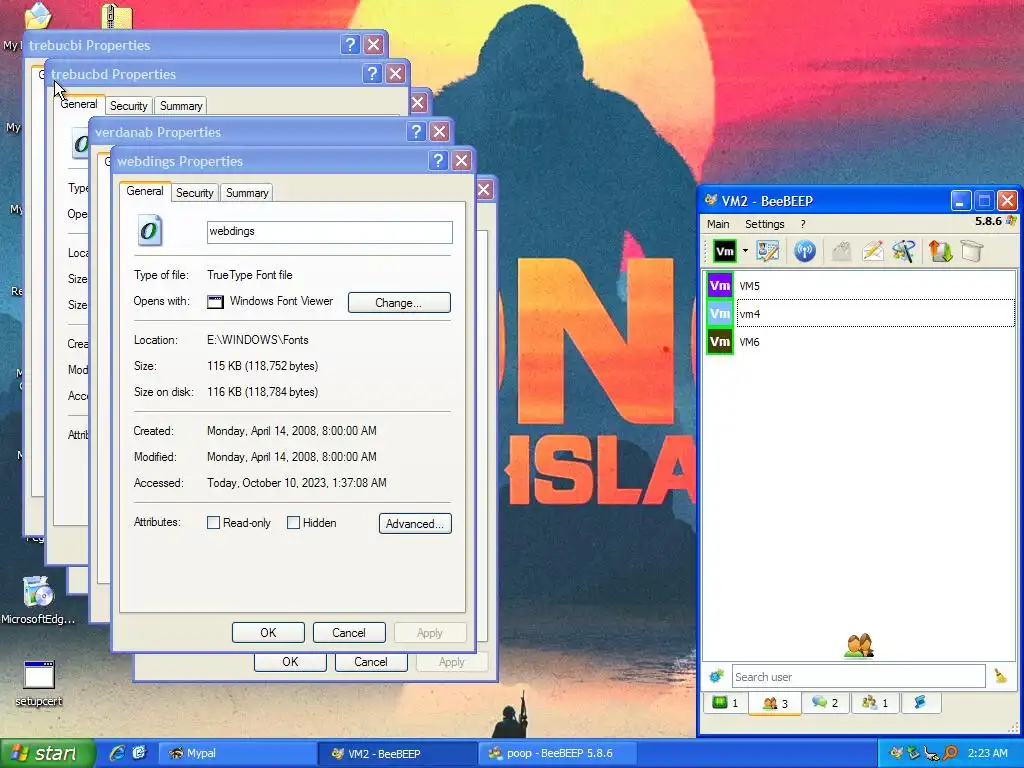This screenshot has height=768, width=1024.
Task: Switch to Summary tab in webdings Properties
Action: tap(247, 193)
